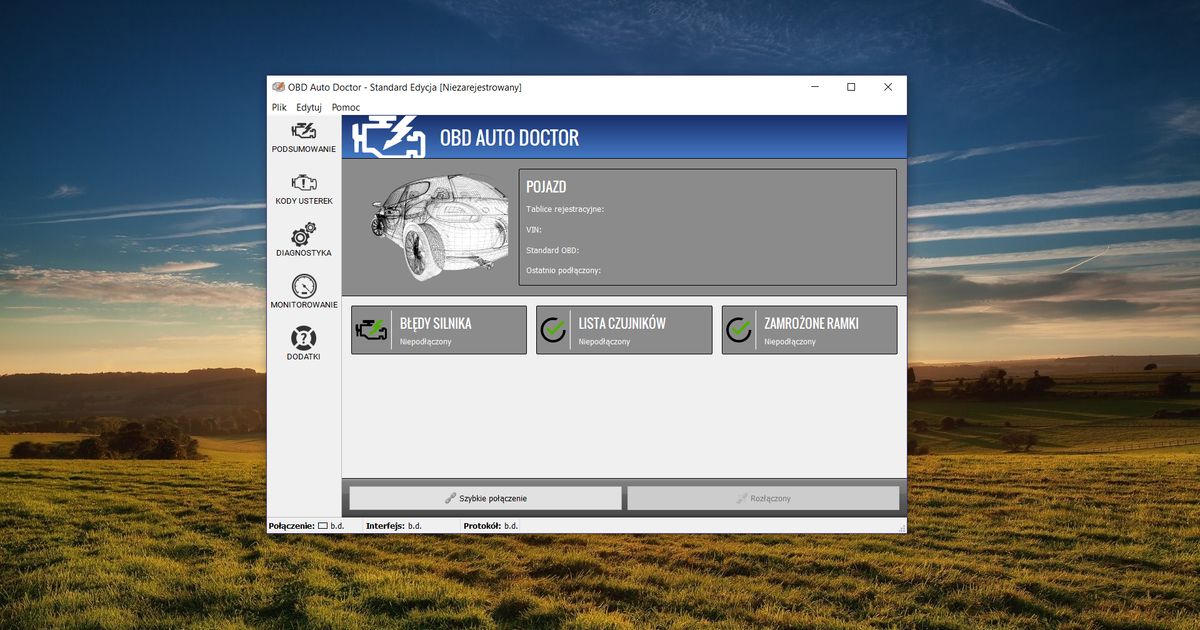The height and width of the screenshot is (630, 1200).
Task: Open Monitorowanie gauge icon
Action: pos(304,286)
